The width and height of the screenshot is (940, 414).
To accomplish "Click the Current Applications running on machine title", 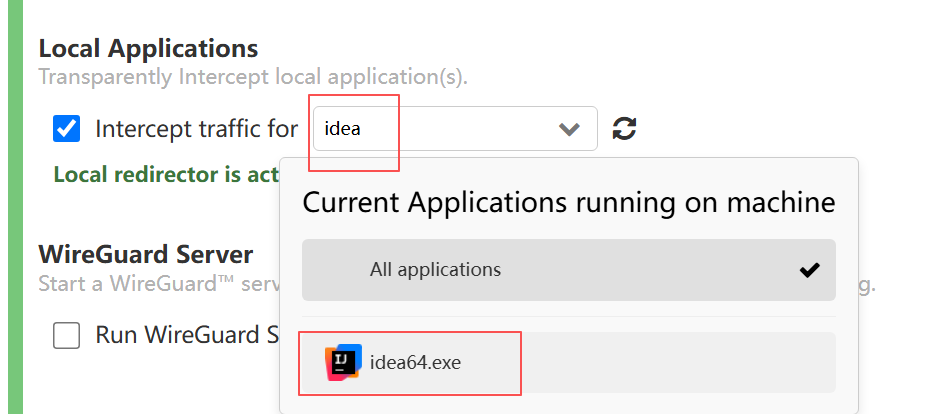I will pos(568,203).
